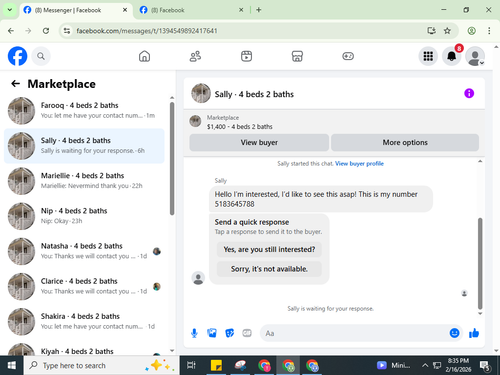
Task: Open the Facebook search icon
Action: pos(41,56)
